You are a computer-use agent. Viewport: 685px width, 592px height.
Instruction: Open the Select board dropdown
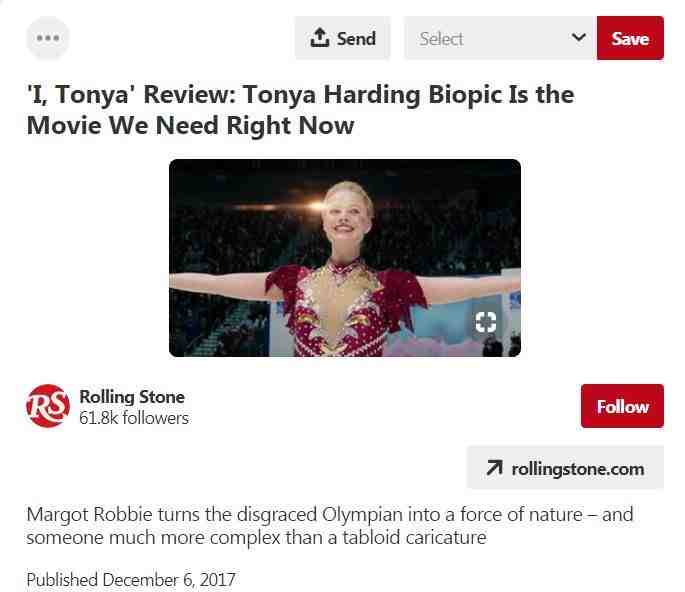[x=500, y=38]
